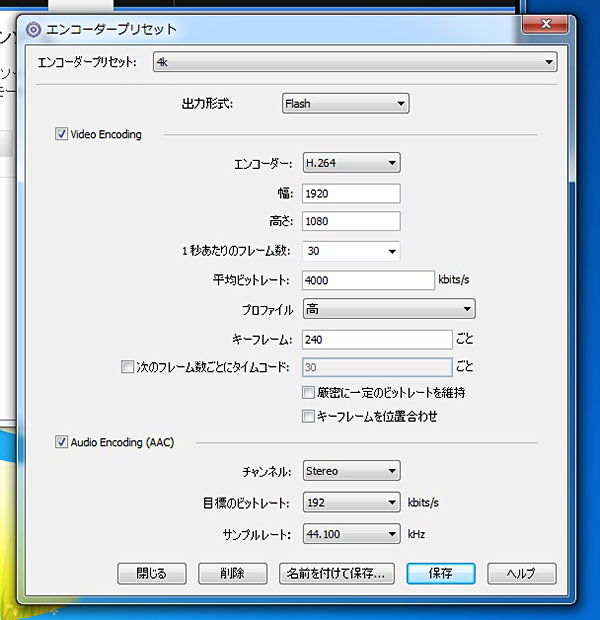Click the キーフレーム field showing 240

tap(377, 340)
